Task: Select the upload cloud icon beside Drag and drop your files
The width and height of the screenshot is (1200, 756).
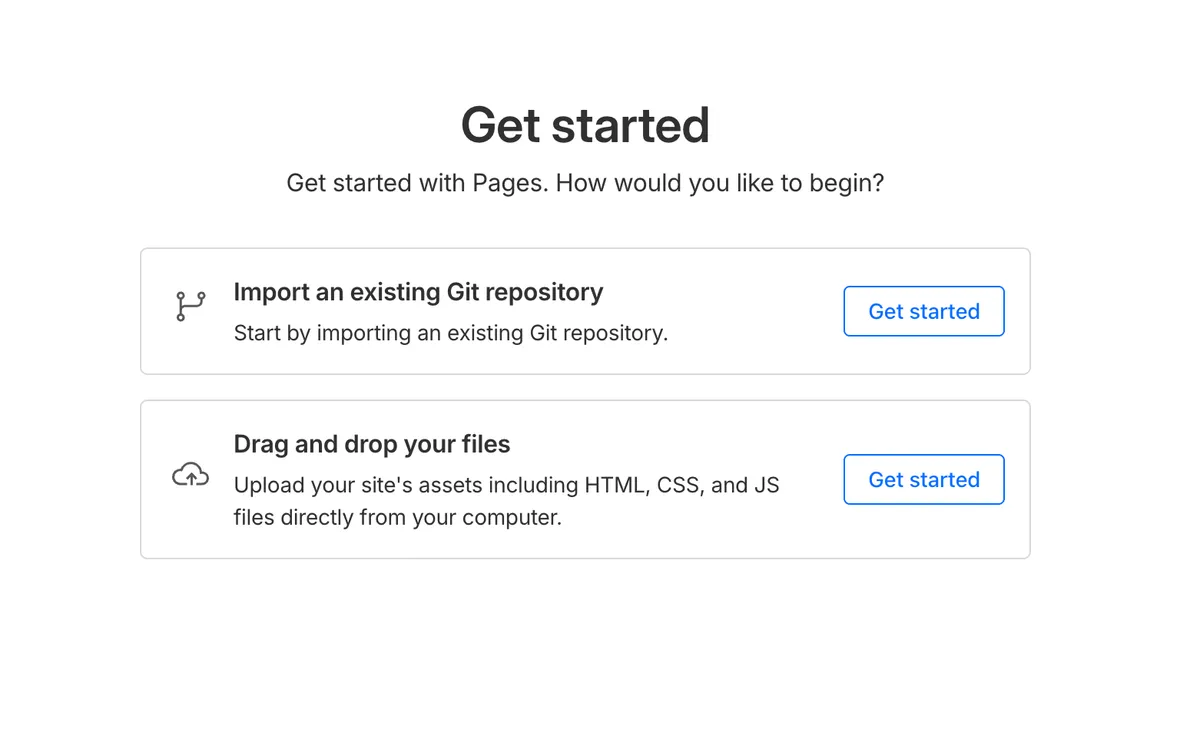Action: (x=189, y=473)
